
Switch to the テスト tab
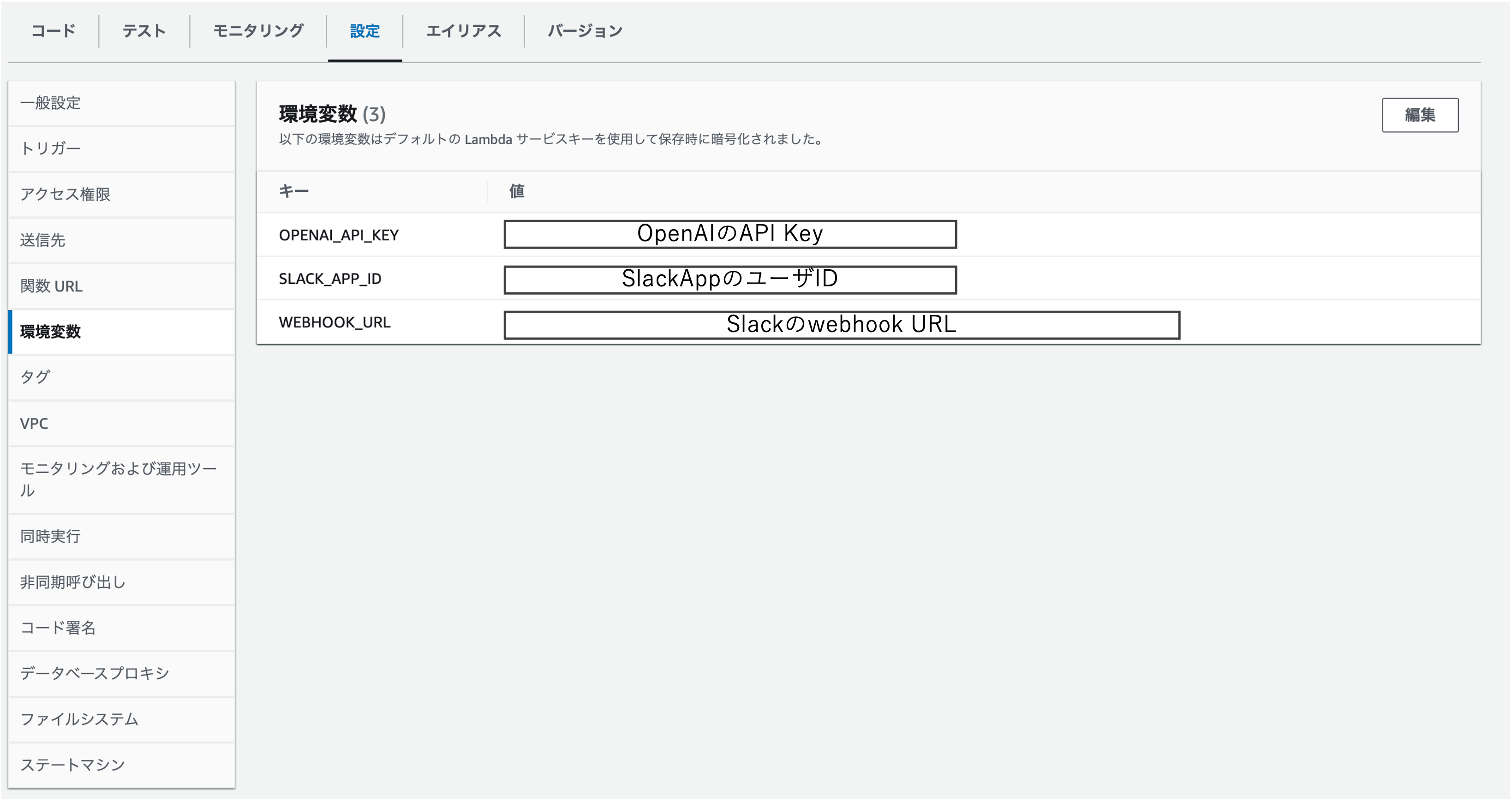point(144,31)
